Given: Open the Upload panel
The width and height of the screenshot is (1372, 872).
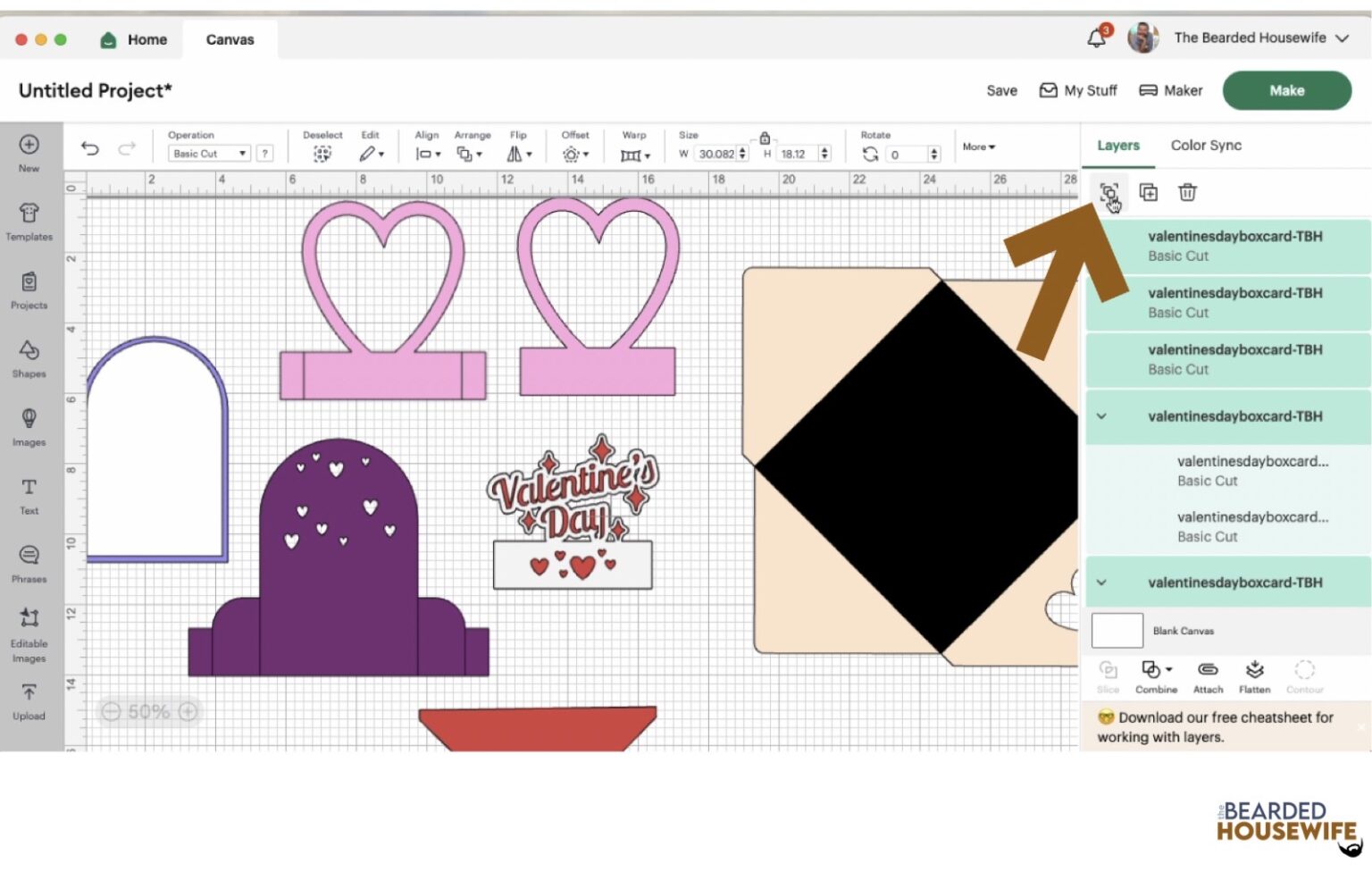Looking at the screenshot, I should point(29,701).
